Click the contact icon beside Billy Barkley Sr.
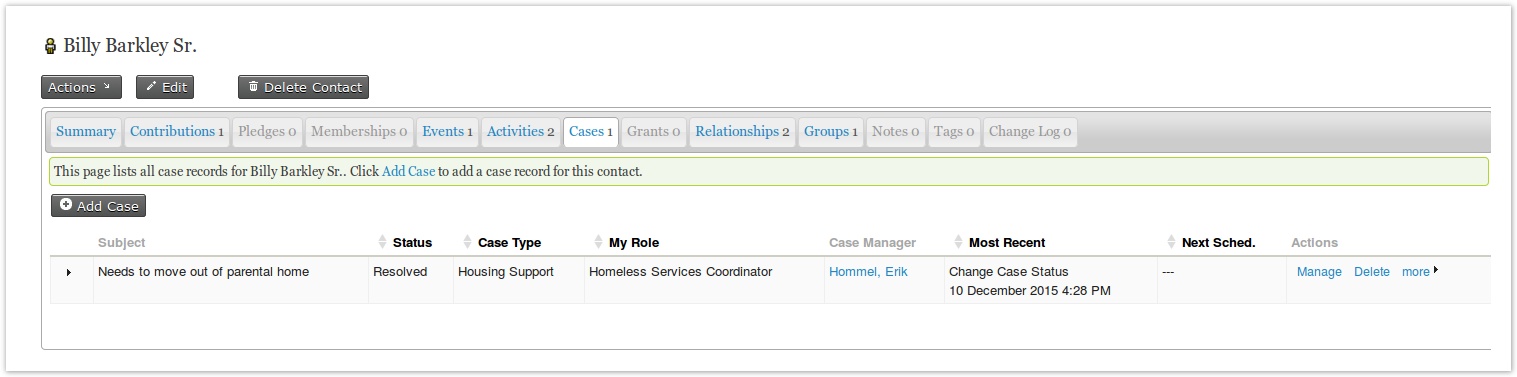The width and height of the screenshot is (1517, 377). [x=50, y=46]
